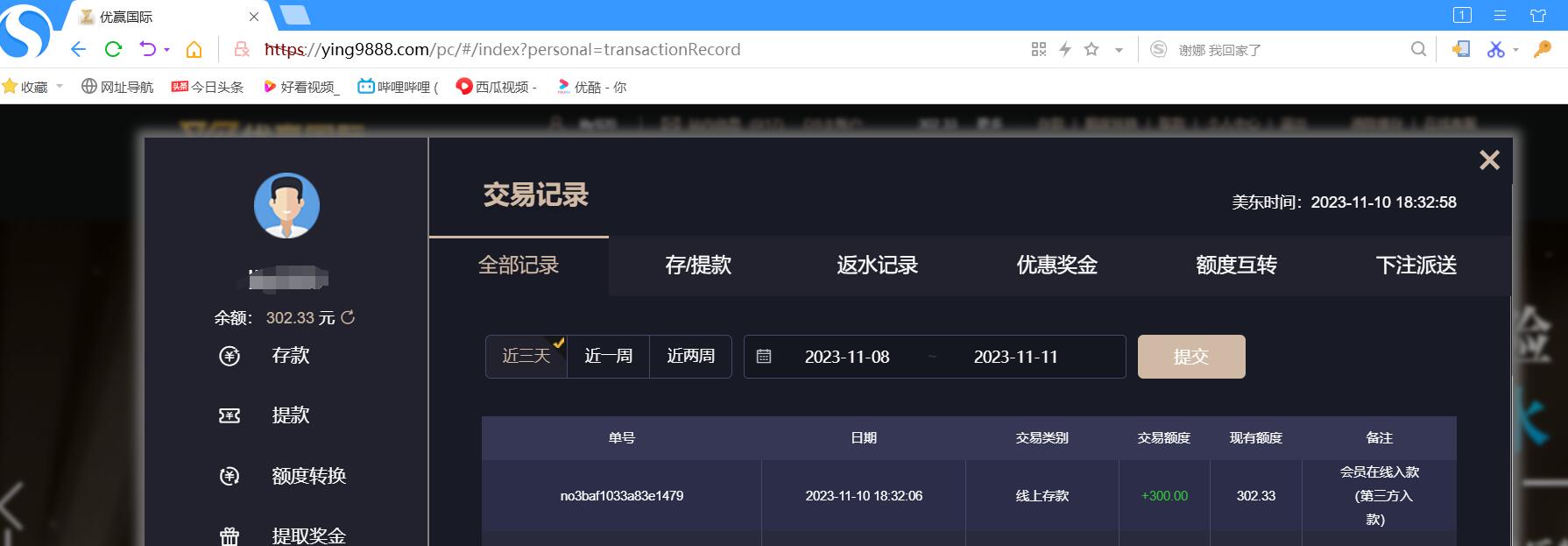The height and width of the screenshot is (546, 1568).
Task: Click the tab count box icon
Action: (x=1462, y=15)
